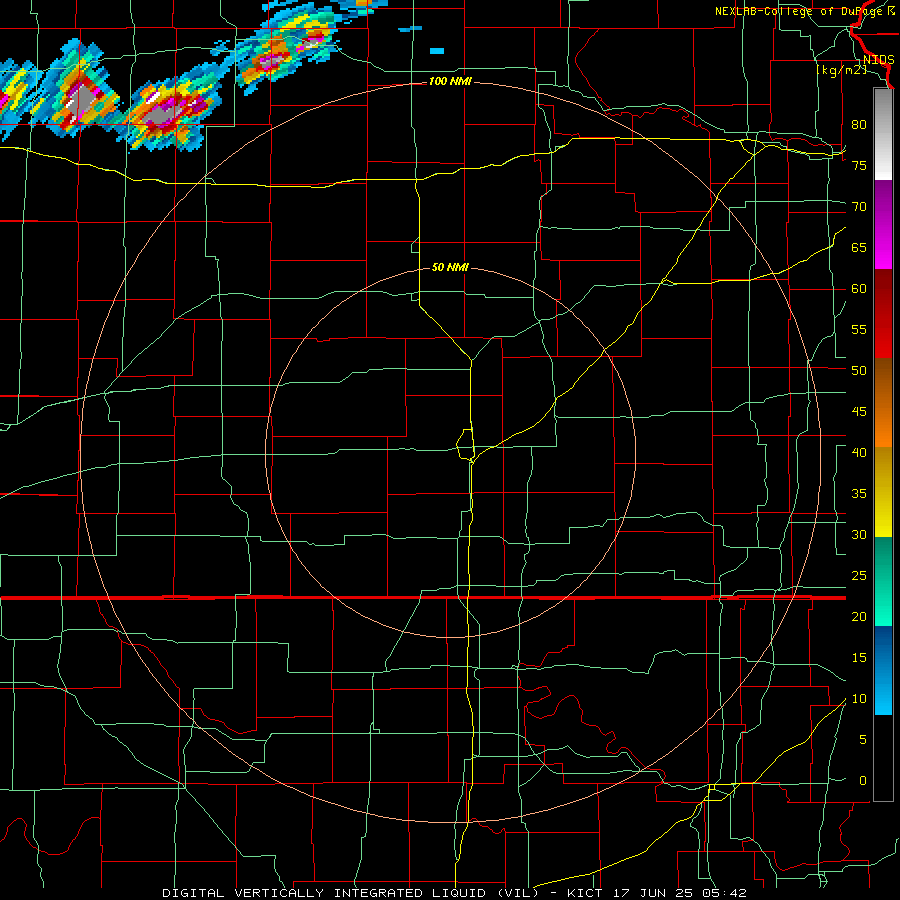
Task: Click the 45 value on the color scale
Action: point(859,412)
